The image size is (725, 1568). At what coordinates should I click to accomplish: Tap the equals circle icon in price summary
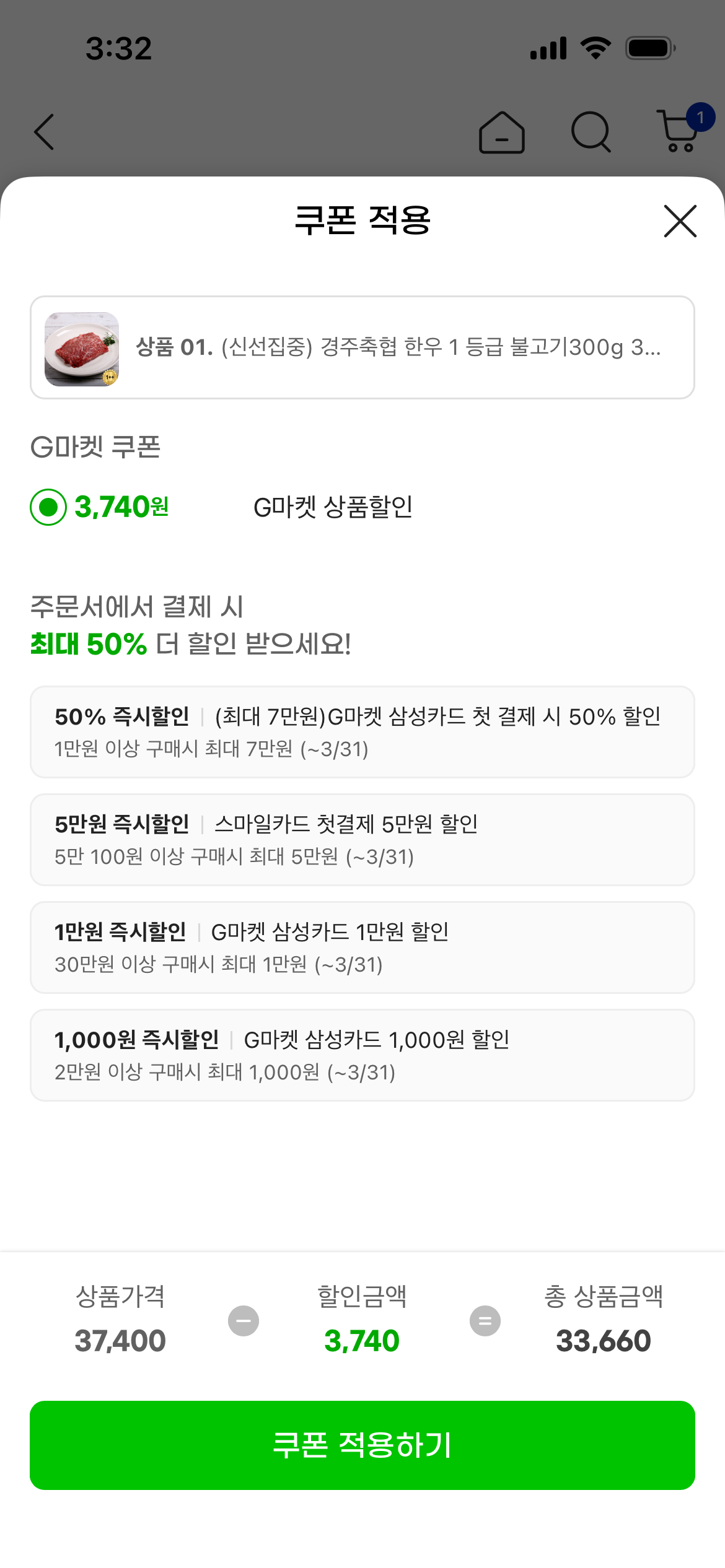click(x=485, y=1321)
